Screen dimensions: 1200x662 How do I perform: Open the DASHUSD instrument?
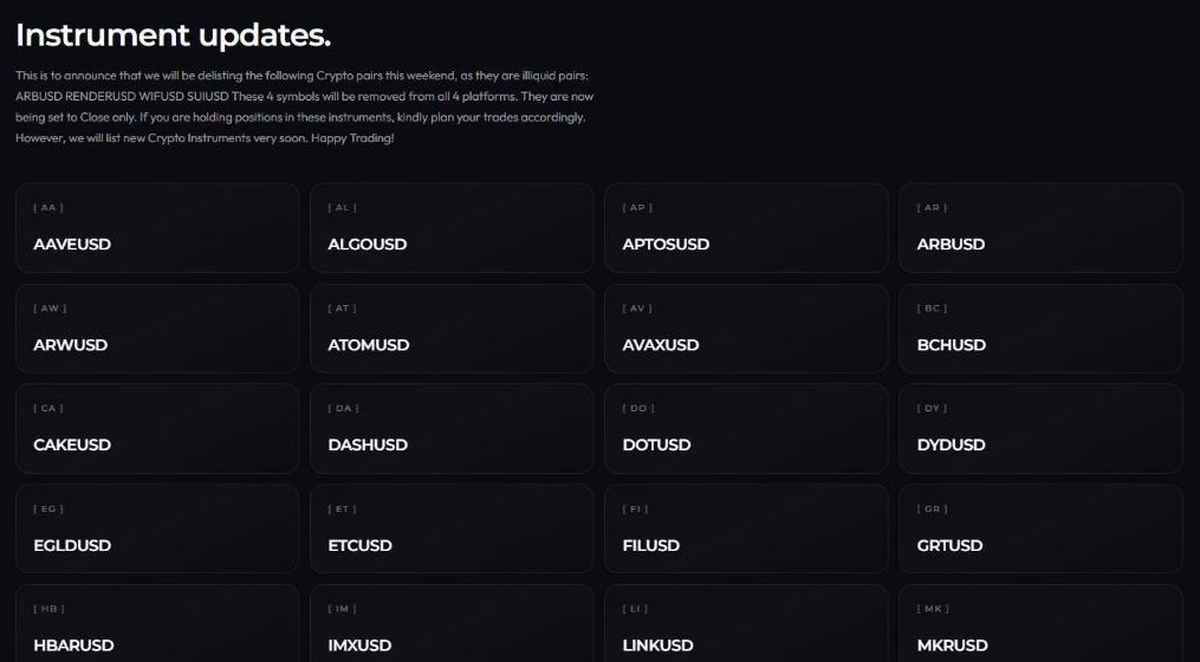click(x=451, y=429)
